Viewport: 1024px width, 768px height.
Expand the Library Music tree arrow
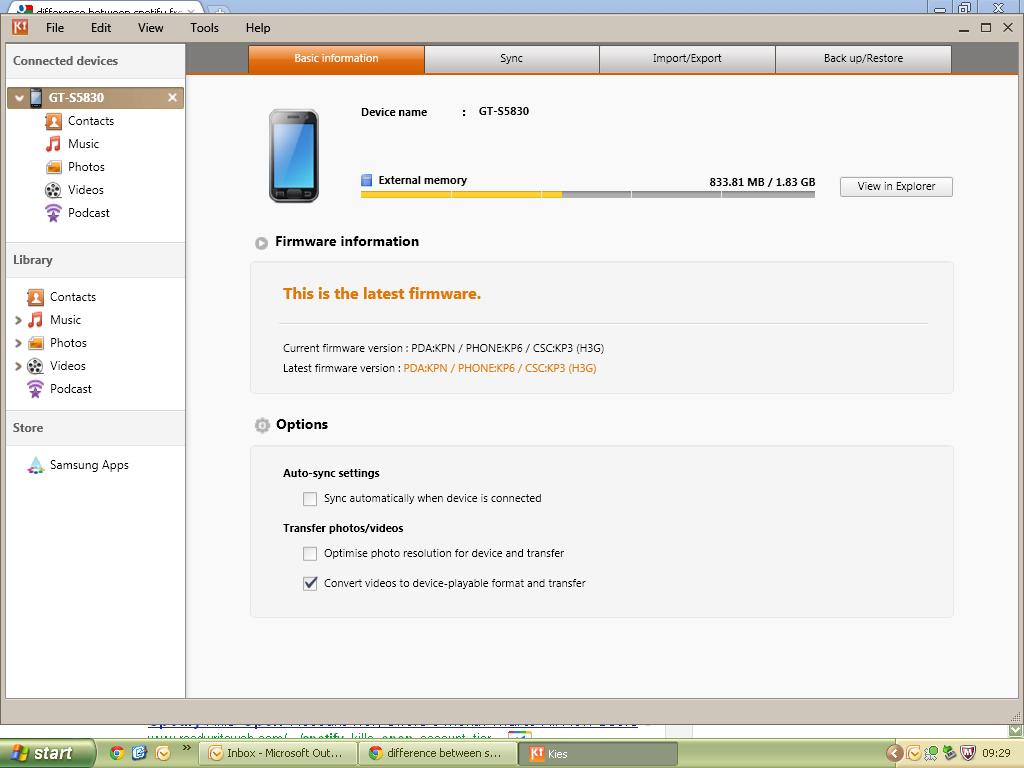tap(18, 321)
